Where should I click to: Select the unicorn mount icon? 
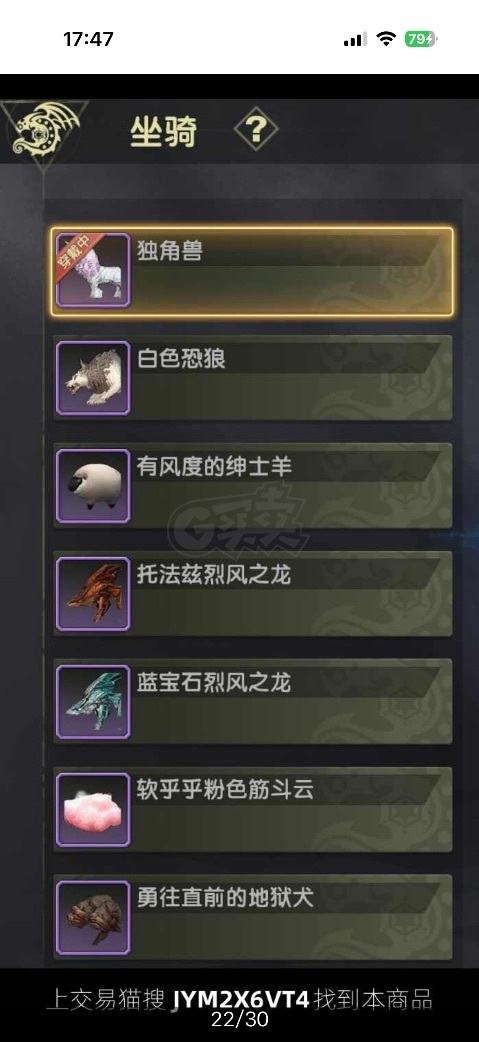93,270
